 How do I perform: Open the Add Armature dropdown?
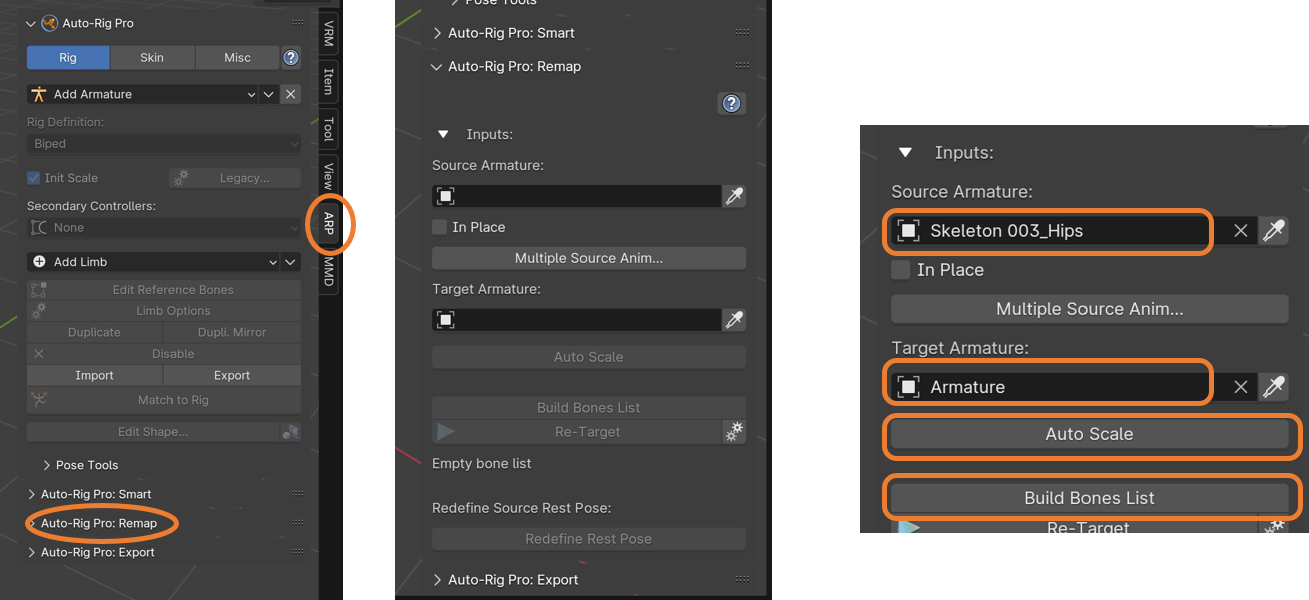tap(143, 94)
